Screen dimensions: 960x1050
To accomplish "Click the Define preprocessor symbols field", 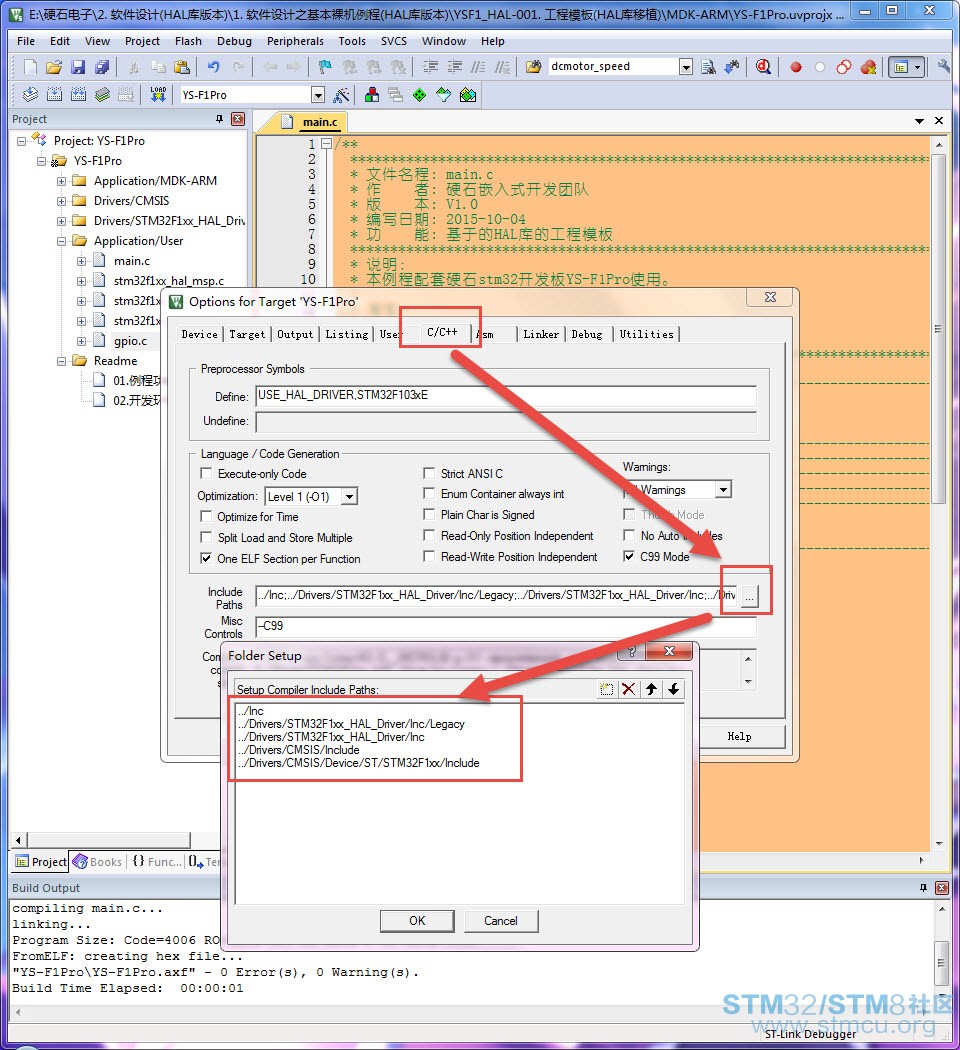I will [506, 396].
